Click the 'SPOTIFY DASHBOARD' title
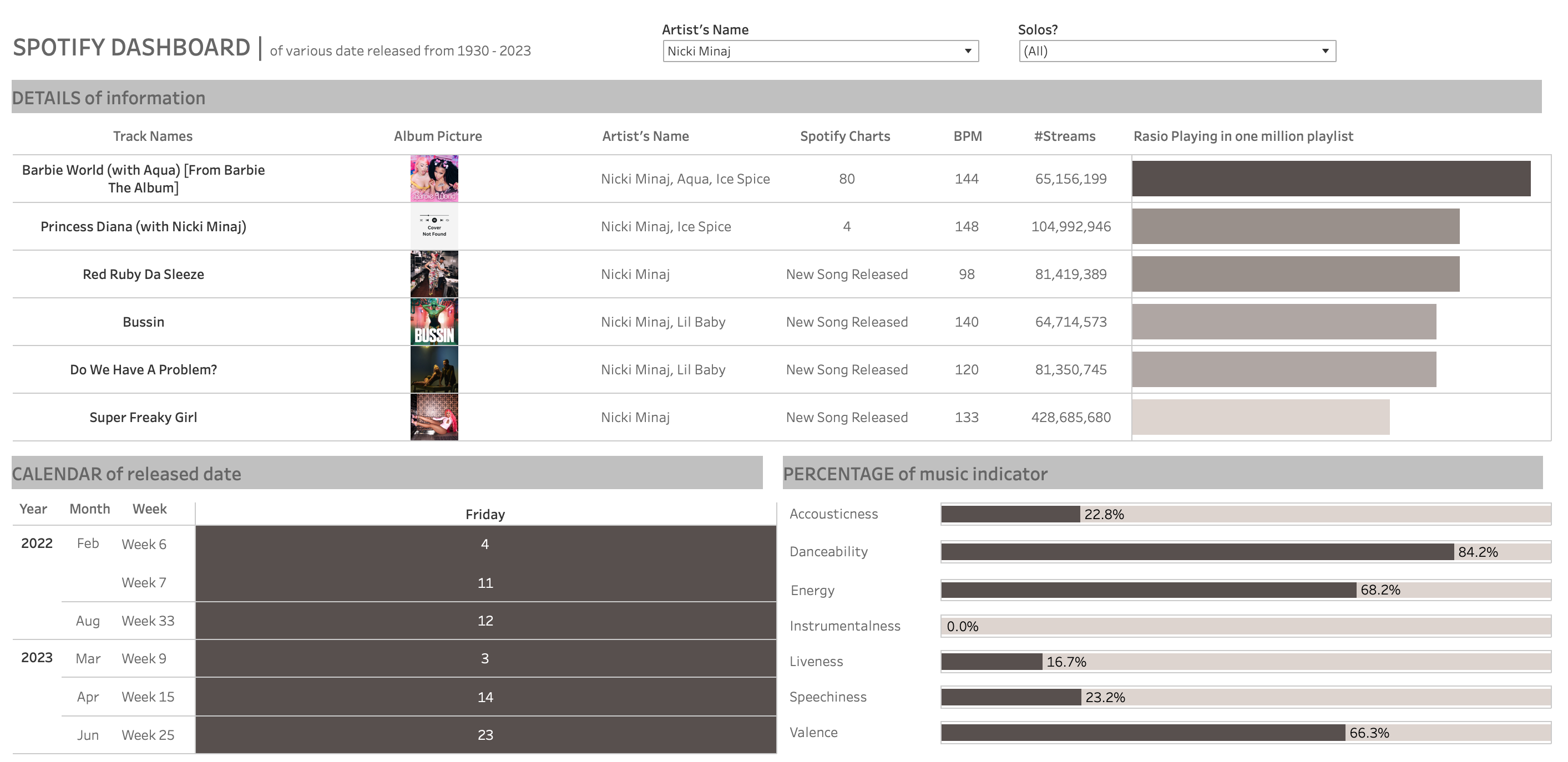Viewport: 1568px width, 762px height. coord(131,48)
